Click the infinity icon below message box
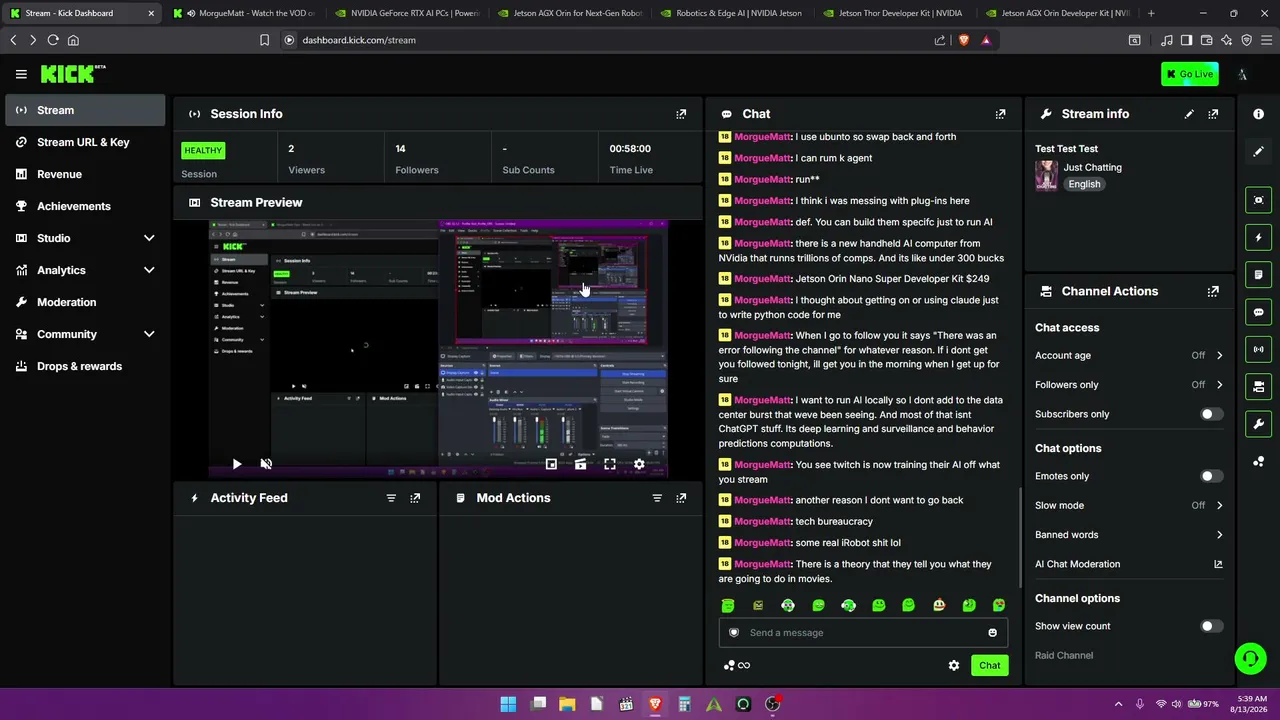The image size is (1280, 720). 743,665
